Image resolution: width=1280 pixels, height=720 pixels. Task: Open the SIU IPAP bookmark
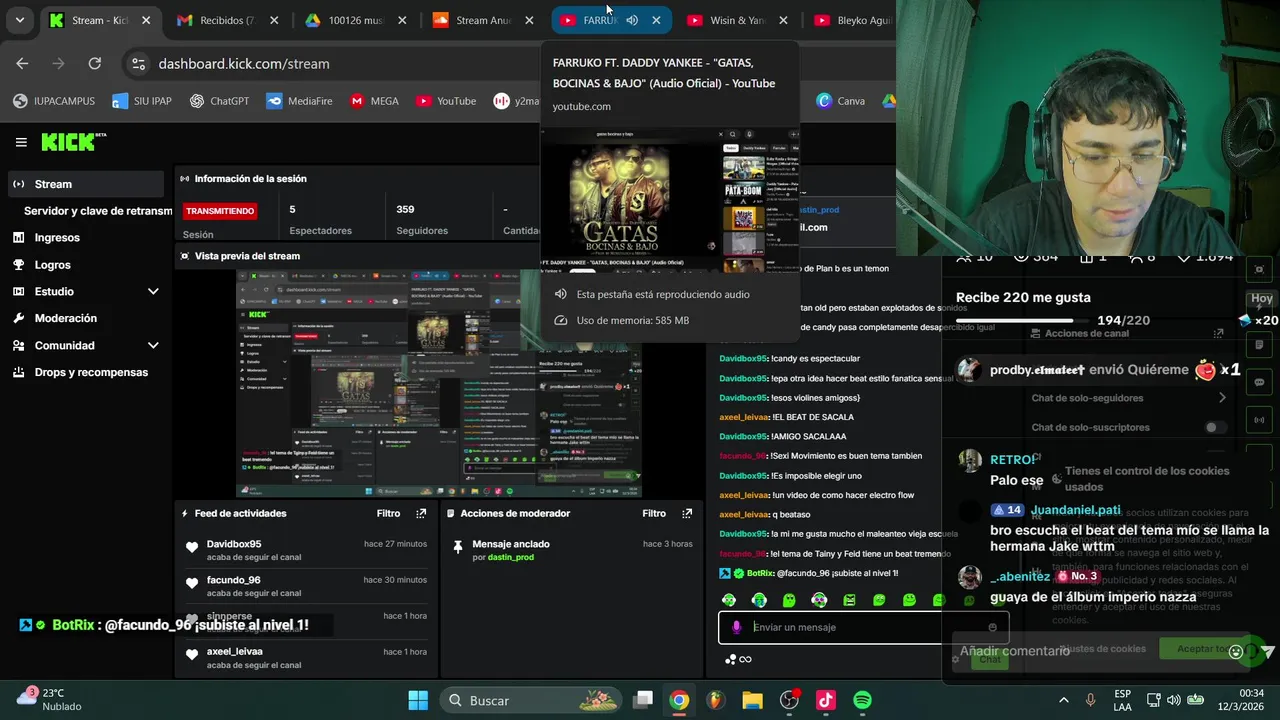point(142,101)
